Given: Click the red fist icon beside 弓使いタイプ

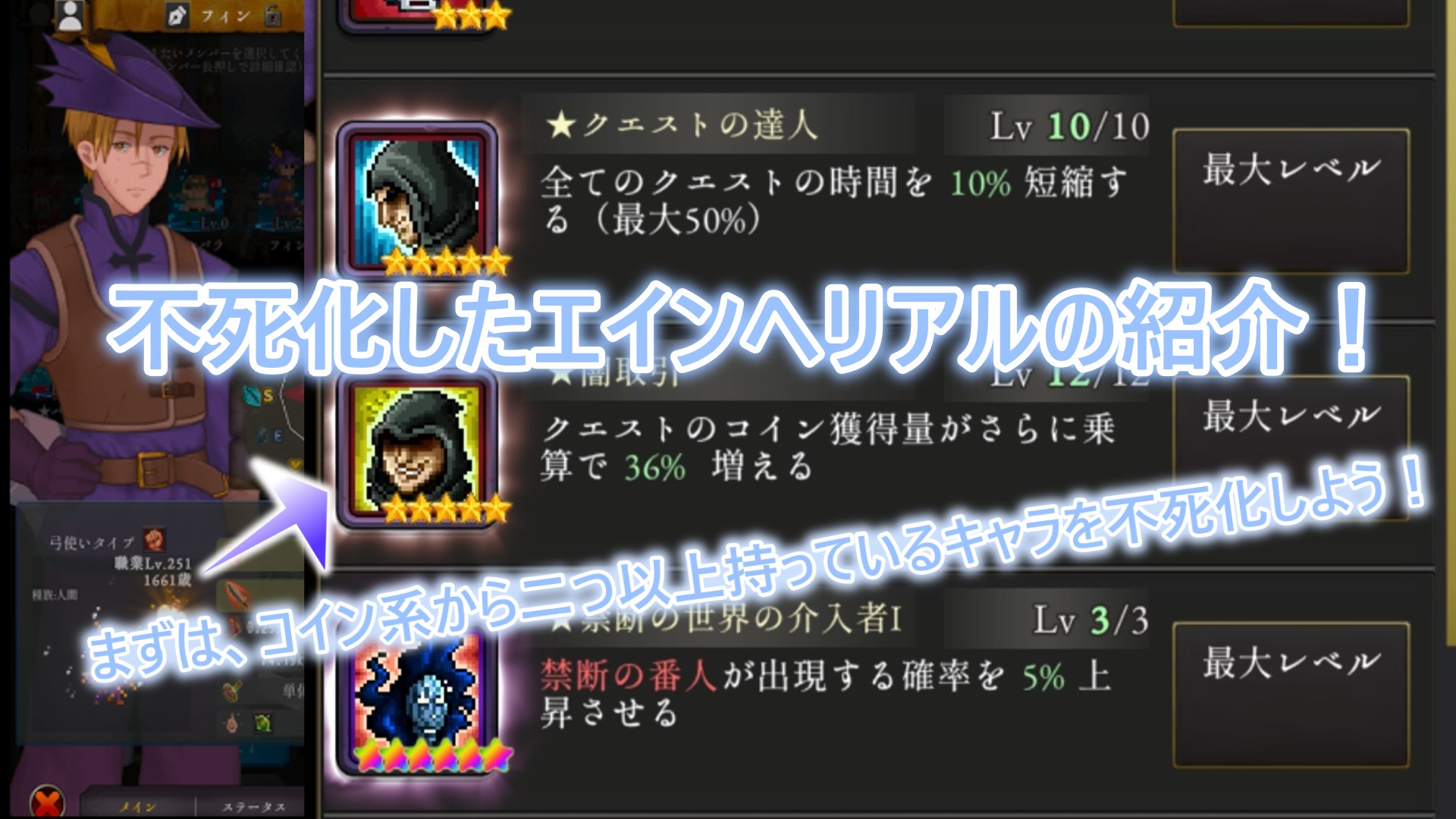Looking at the screenshot, I should (154, 540).
